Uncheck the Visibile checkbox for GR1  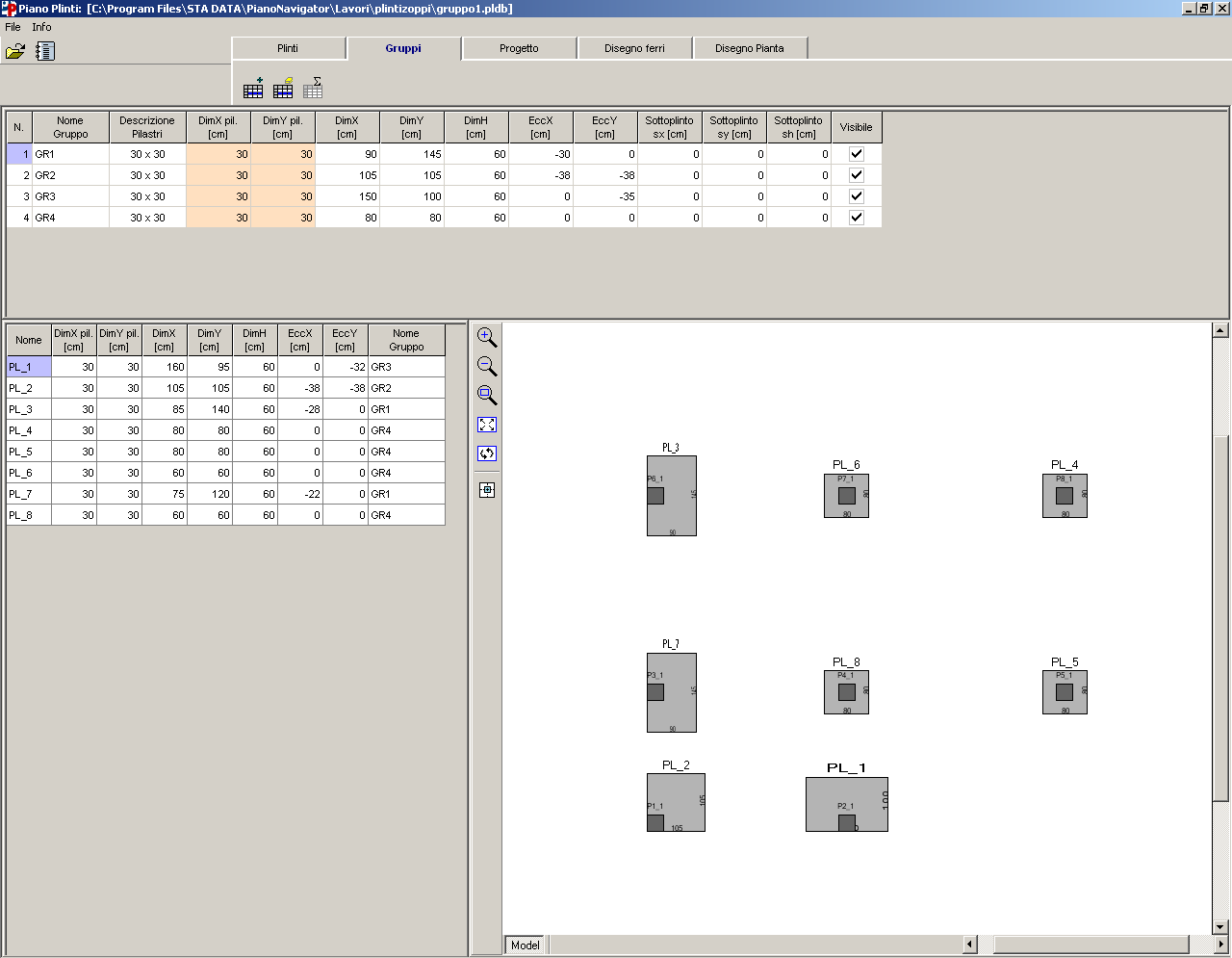(x=857, y=154)
